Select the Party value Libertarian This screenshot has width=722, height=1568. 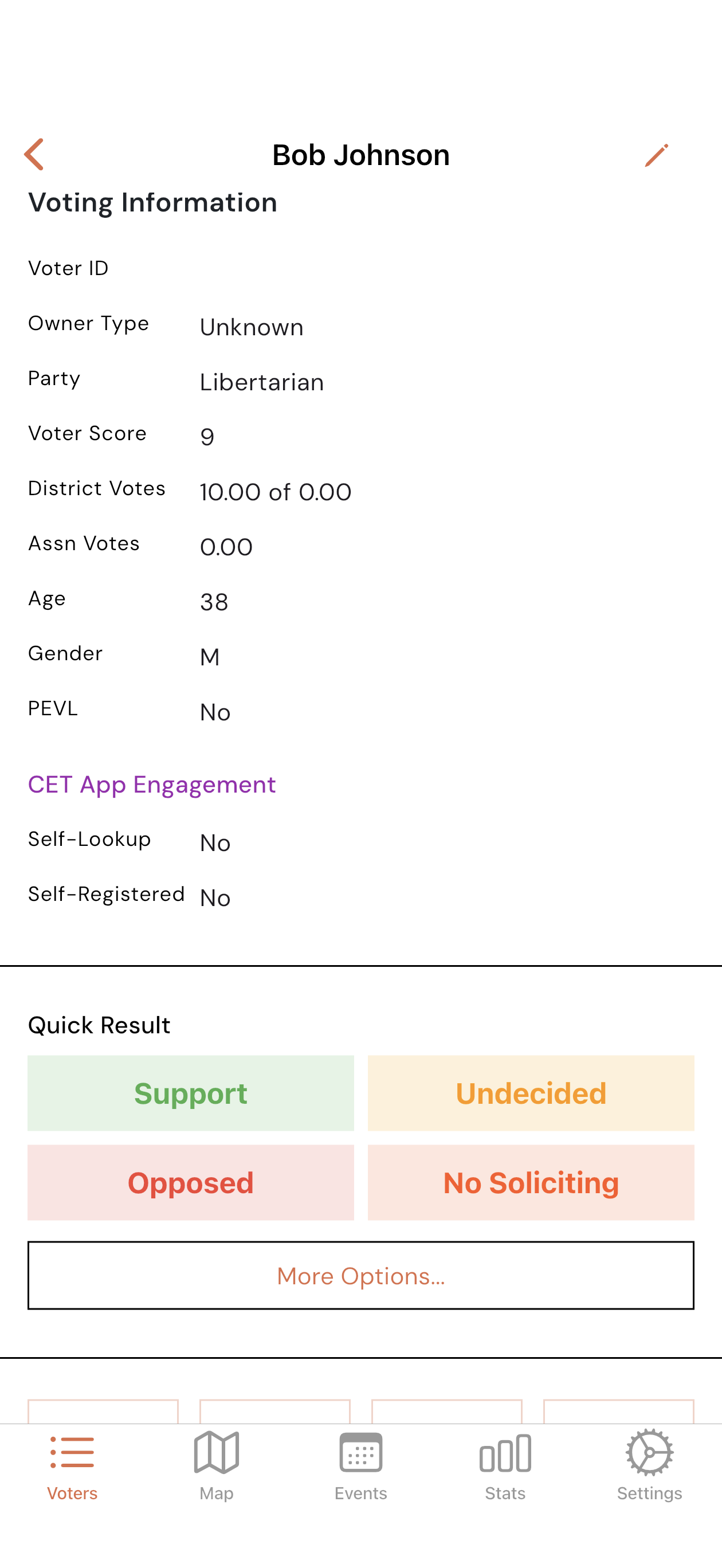(262, 382)
